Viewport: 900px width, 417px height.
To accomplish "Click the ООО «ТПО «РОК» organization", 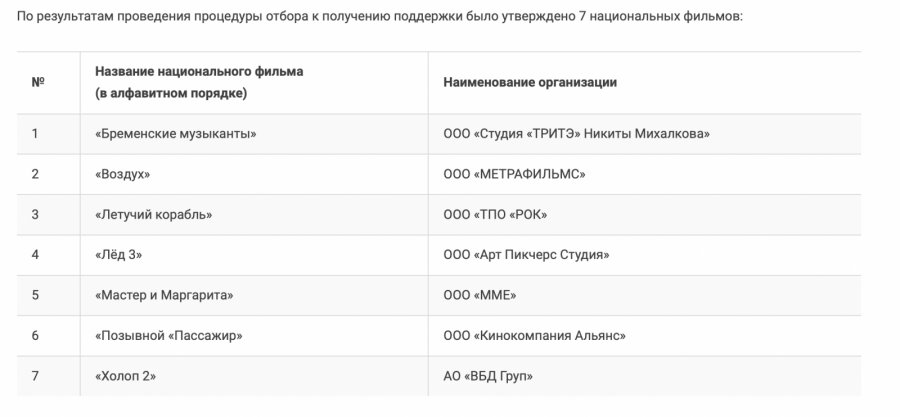I will (495, 214).
